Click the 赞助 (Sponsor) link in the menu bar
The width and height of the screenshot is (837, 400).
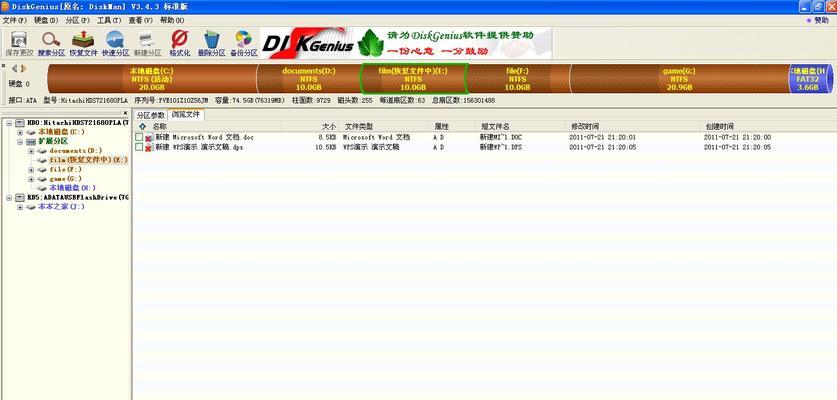[821, 20]
